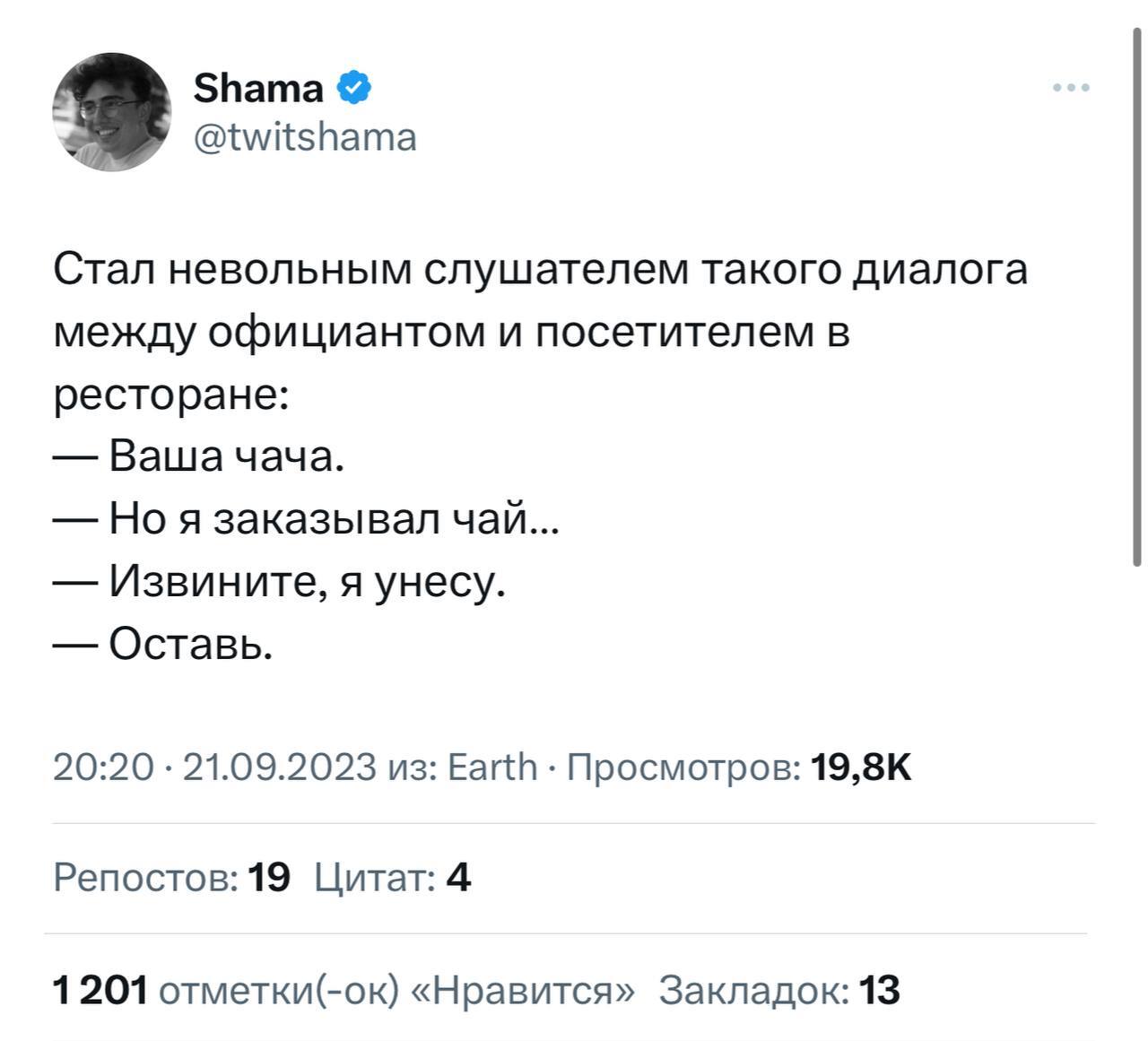Open the three-dot more options menu
The image size is (1148, 1041).
tap(1072, 88)
